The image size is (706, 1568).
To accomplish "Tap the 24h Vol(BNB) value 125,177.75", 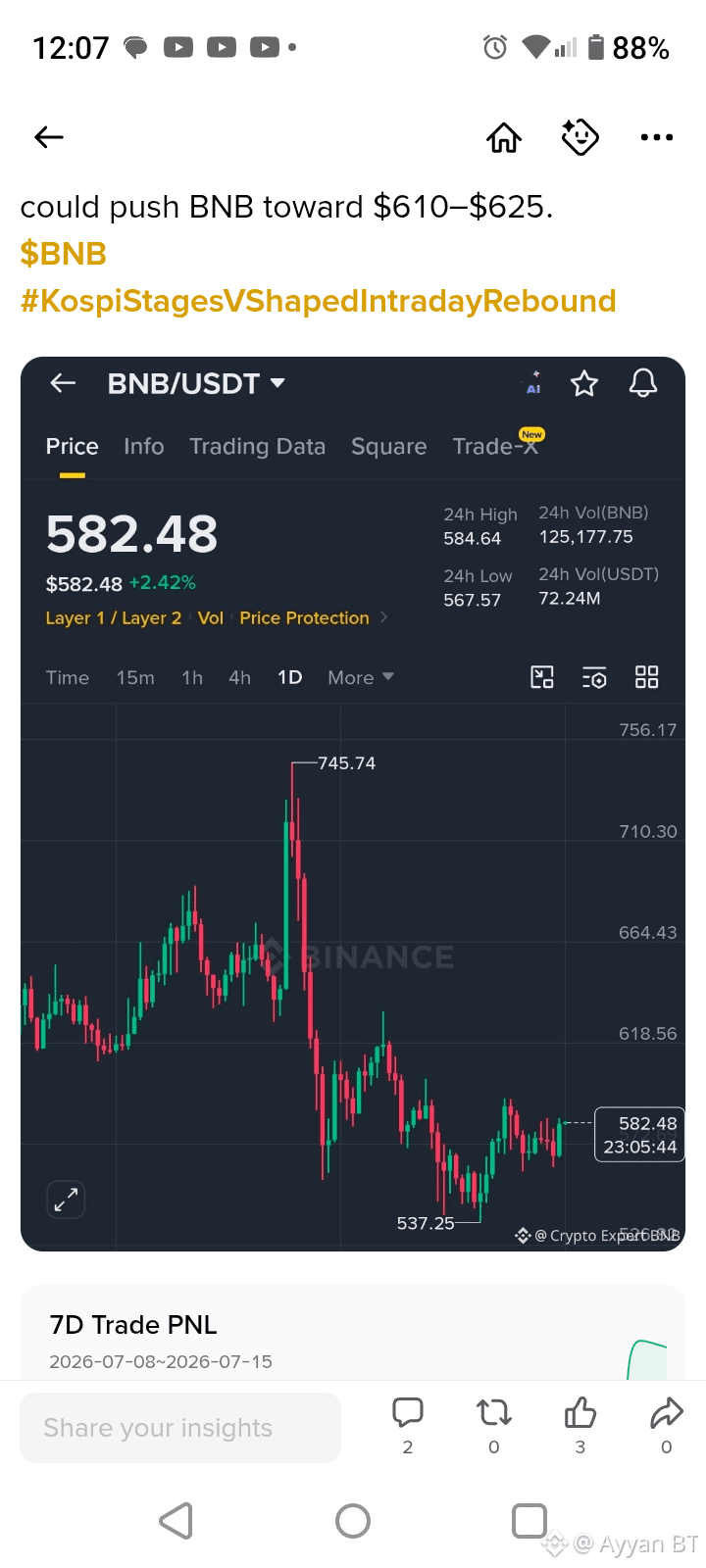I will click(x=586, y=537).
